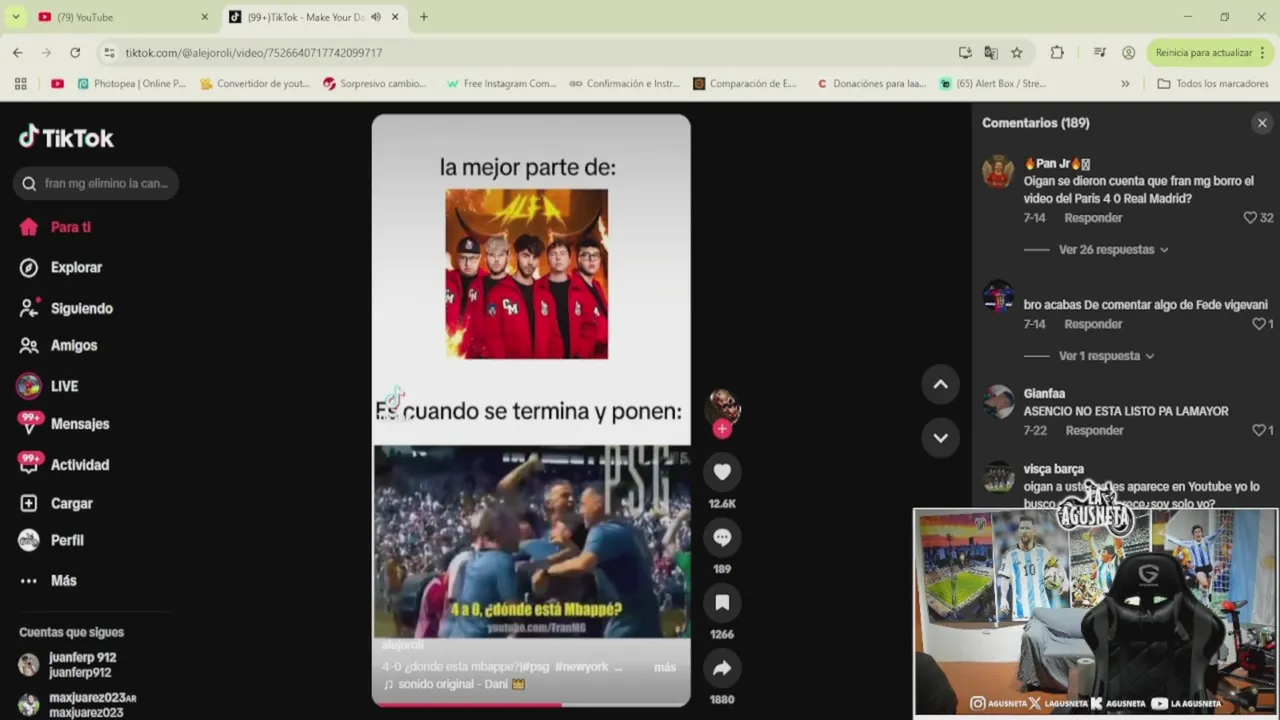
Task: Open the tab search dropdown
Action: 15,17
